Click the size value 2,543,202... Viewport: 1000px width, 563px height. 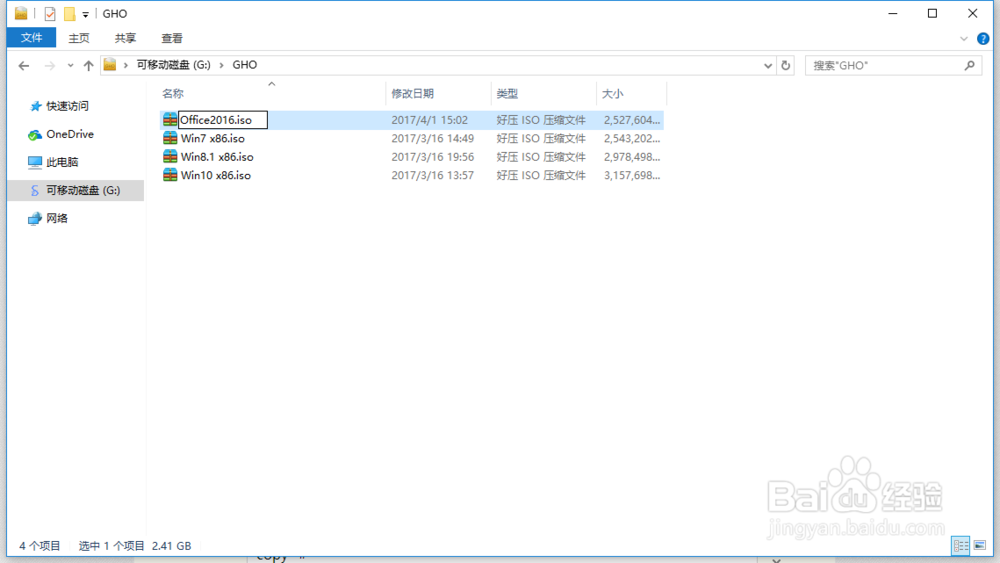[x=631, y=138]
